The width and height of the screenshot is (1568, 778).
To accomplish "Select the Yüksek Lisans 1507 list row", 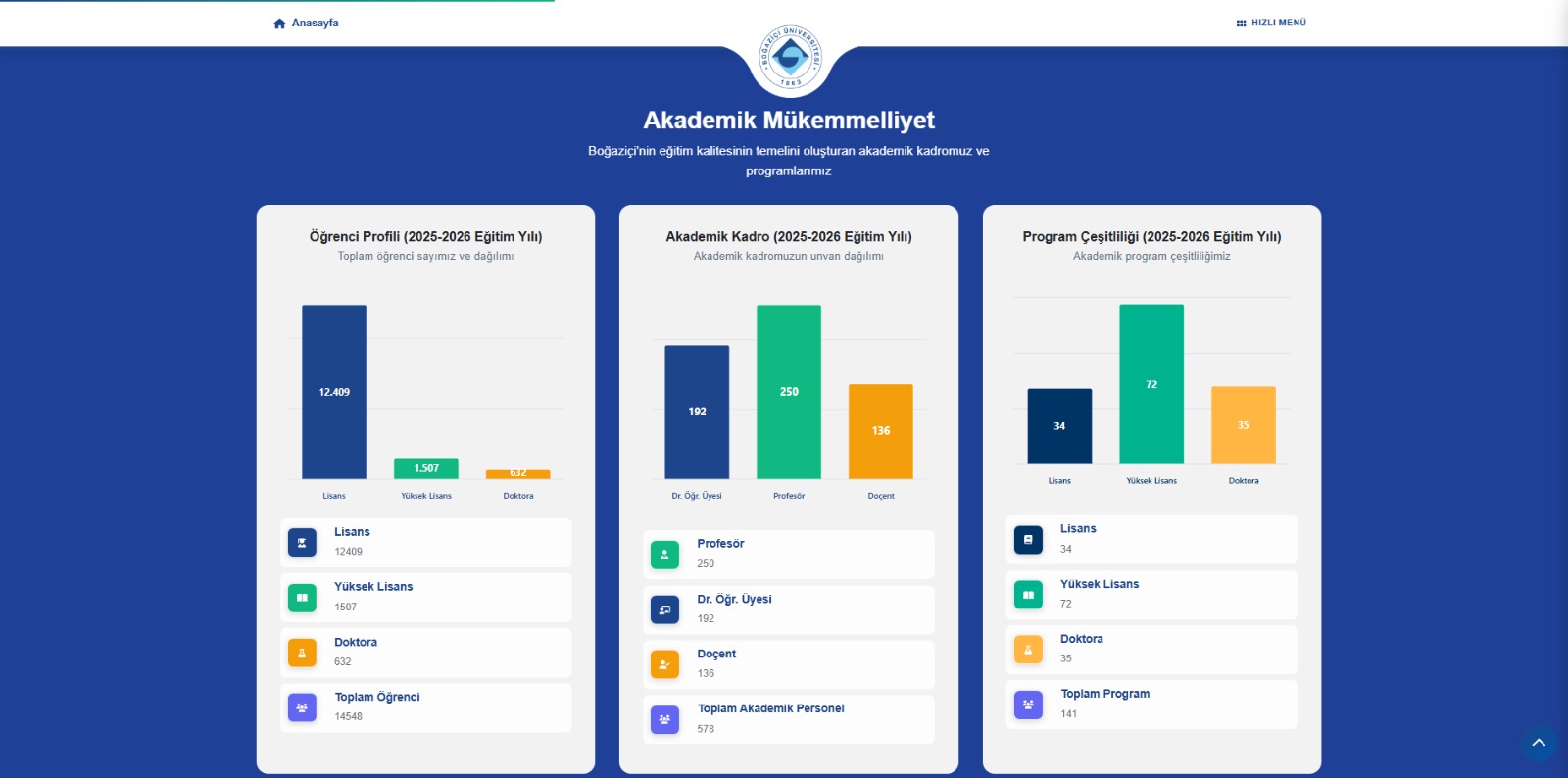I will [426, 597].
